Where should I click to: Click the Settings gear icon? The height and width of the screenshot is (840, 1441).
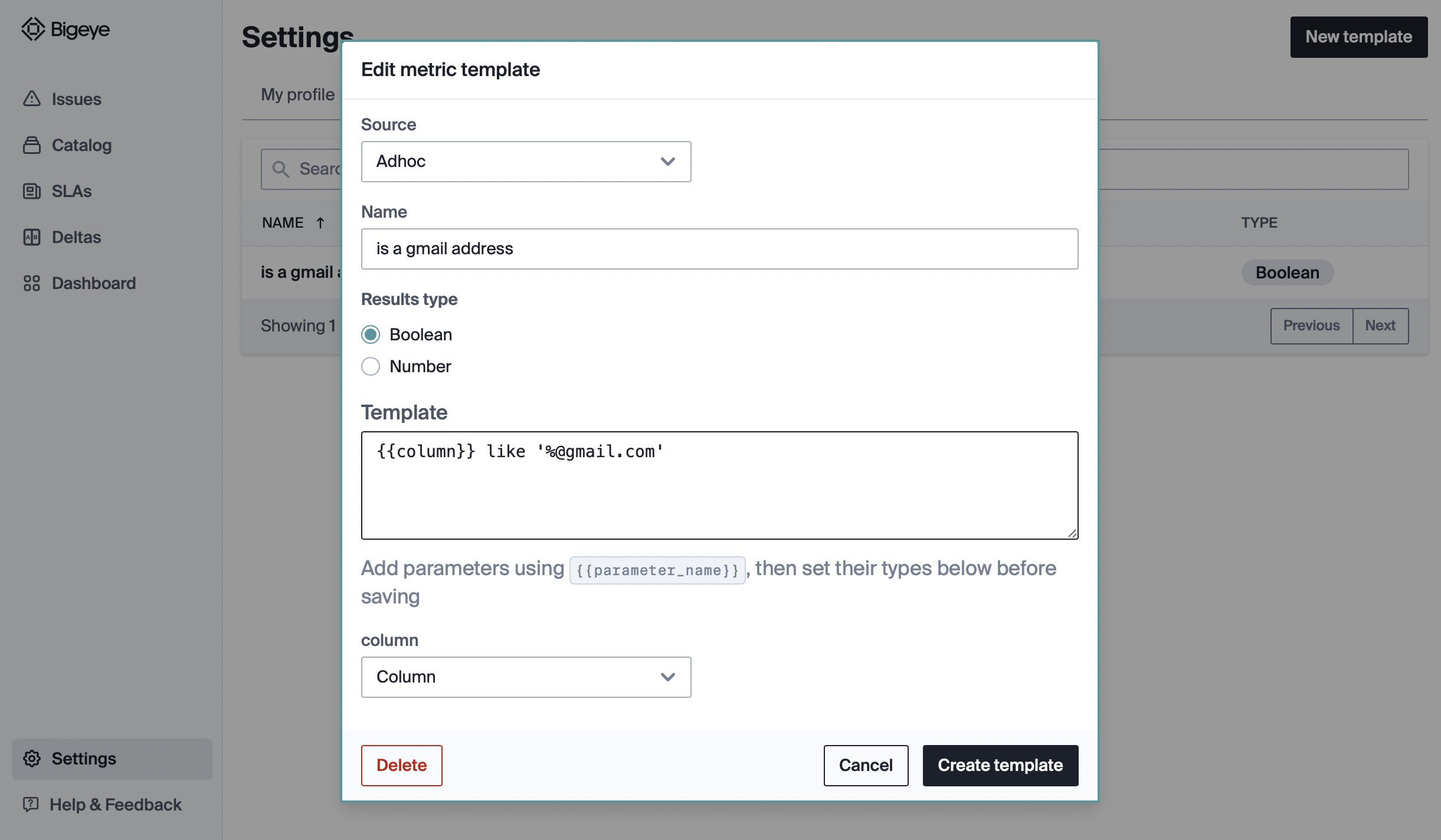(x=32, y=759)
